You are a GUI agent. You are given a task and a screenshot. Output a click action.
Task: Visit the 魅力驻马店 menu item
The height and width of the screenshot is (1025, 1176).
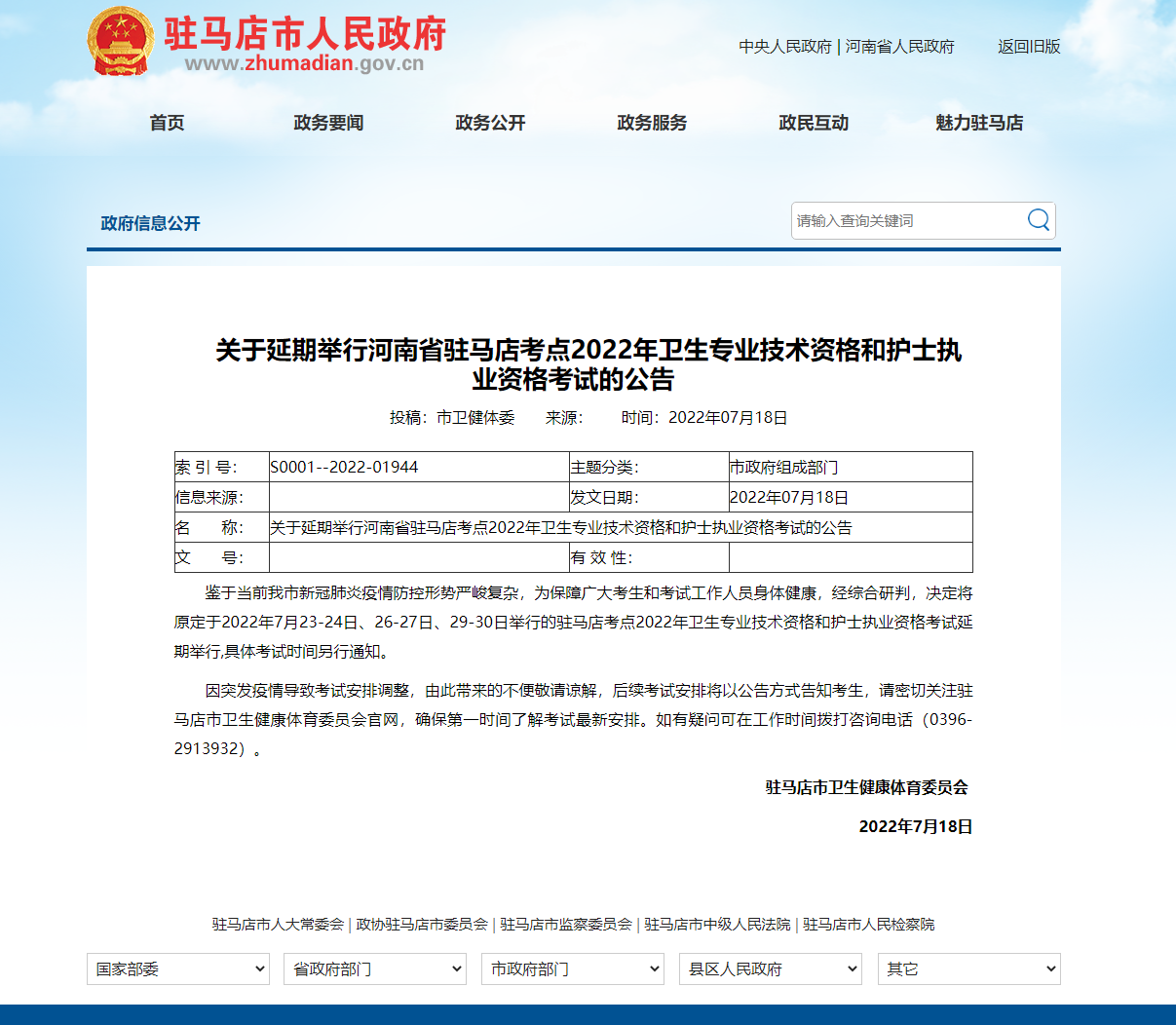click(979, 123)
